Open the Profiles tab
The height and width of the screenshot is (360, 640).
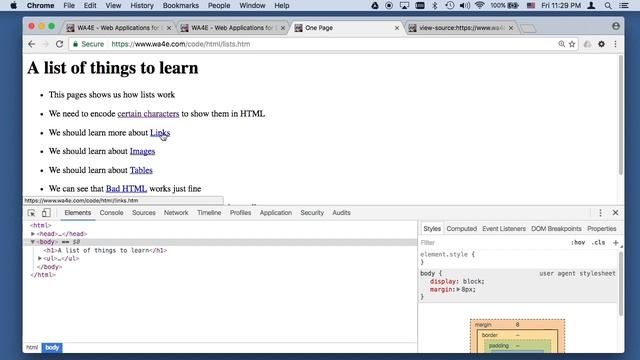pos(240,213)
